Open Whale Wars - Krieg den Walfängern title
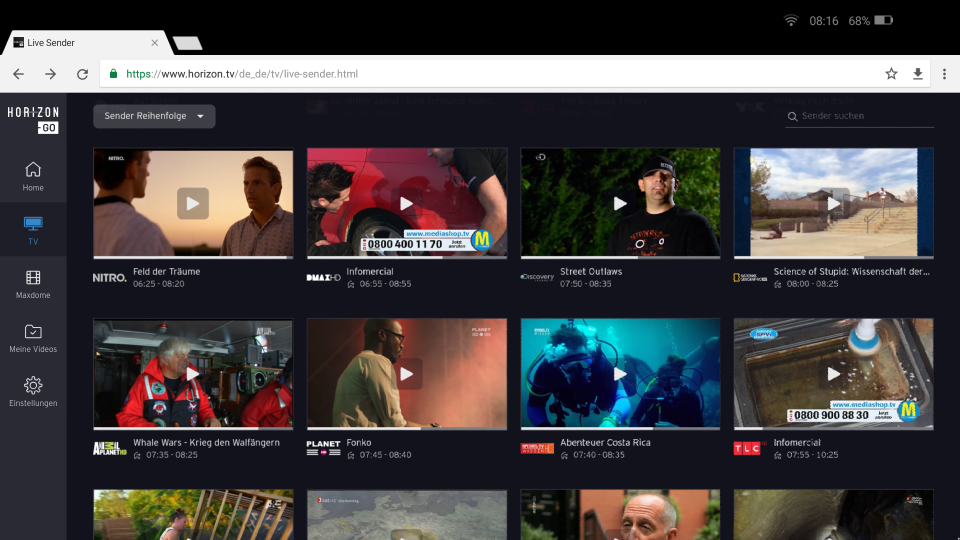Image resolution: width=960 pixels, height=540 pixels. tap(206, 442)
